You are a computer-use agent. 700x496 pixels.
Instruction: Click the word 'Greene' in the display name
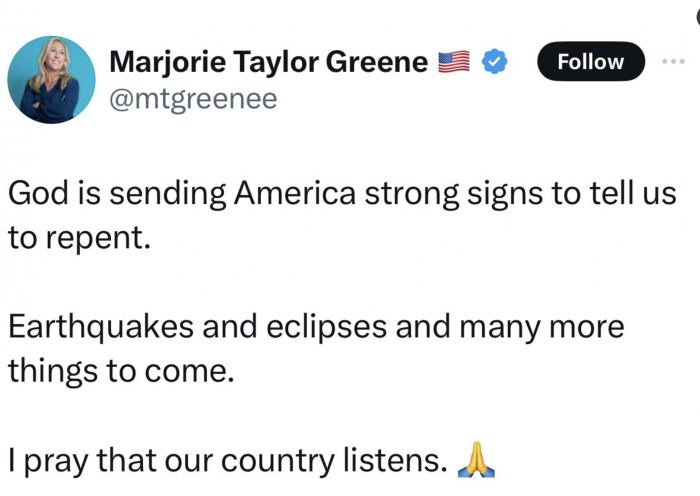377,62
